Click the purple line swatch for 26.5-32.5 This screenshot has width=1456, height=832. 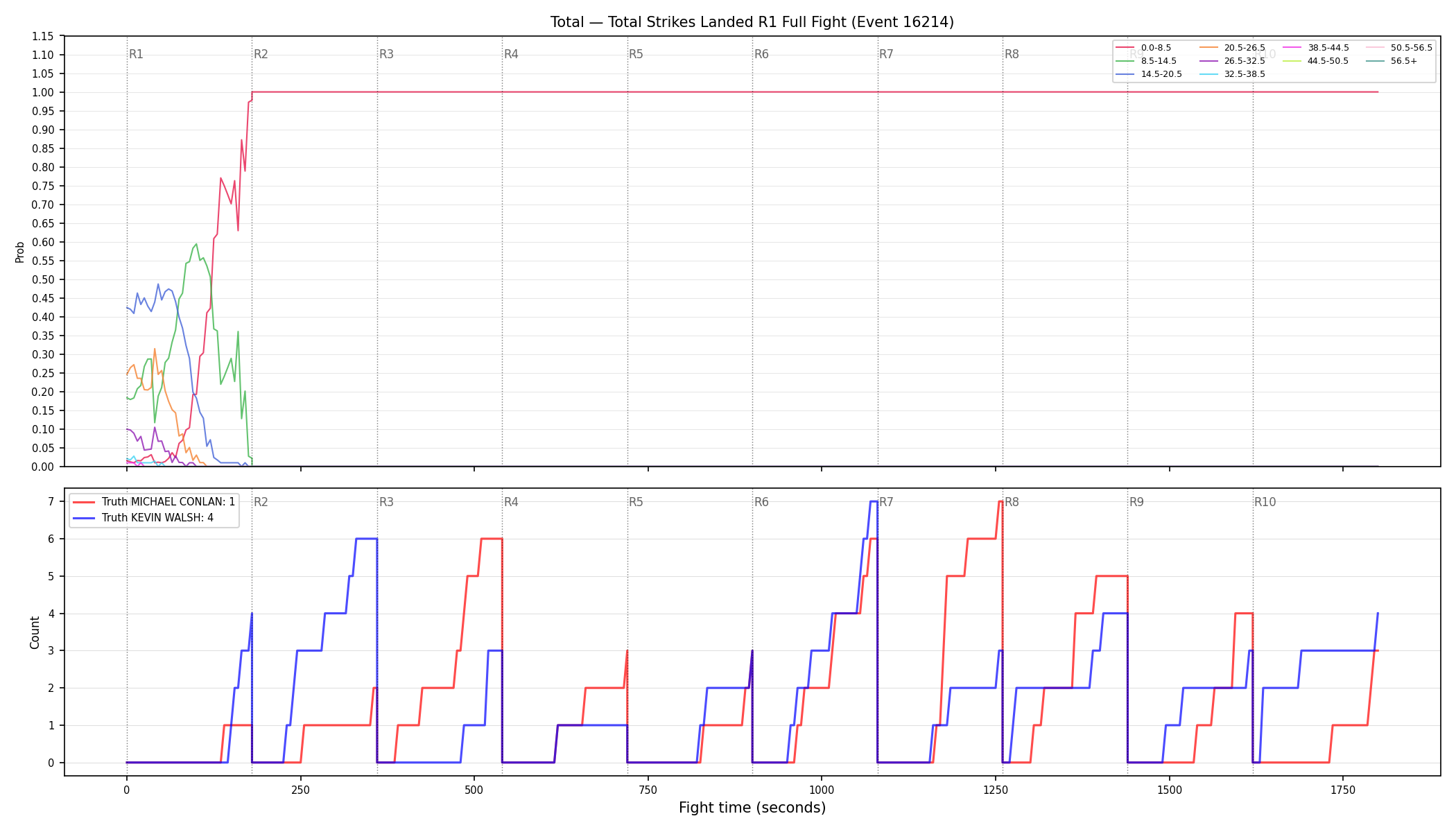(1208, 61)
